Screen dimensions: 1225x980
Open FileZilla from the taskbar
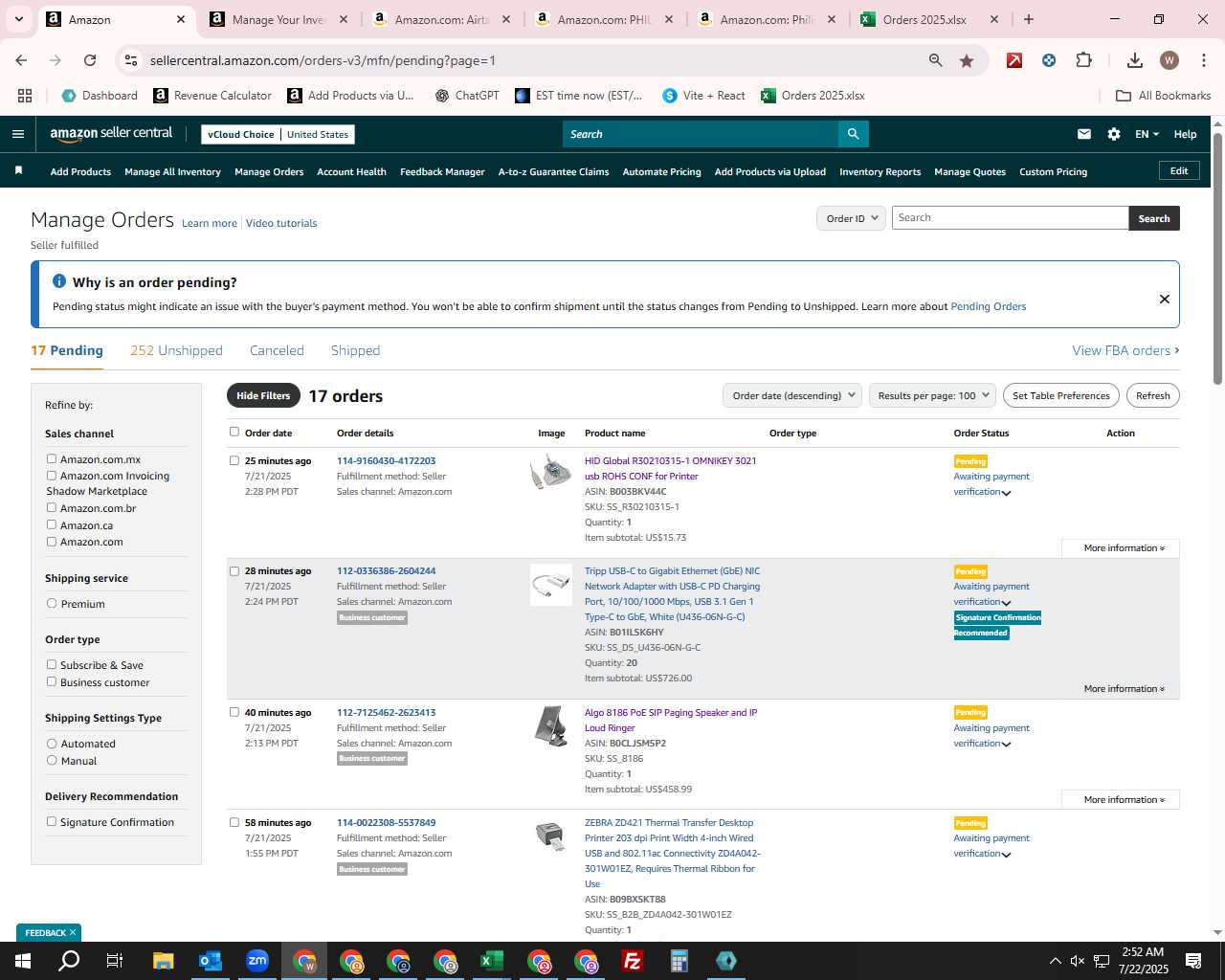[x=633, y=961]
